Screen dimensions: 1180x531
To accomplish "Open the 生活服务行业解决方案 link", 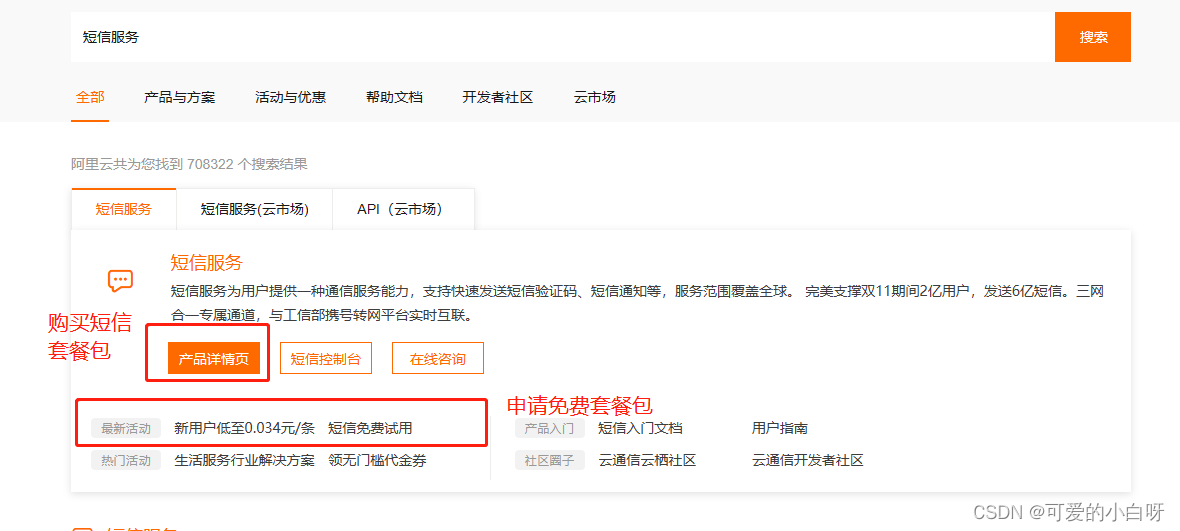I will coord(244,460).
